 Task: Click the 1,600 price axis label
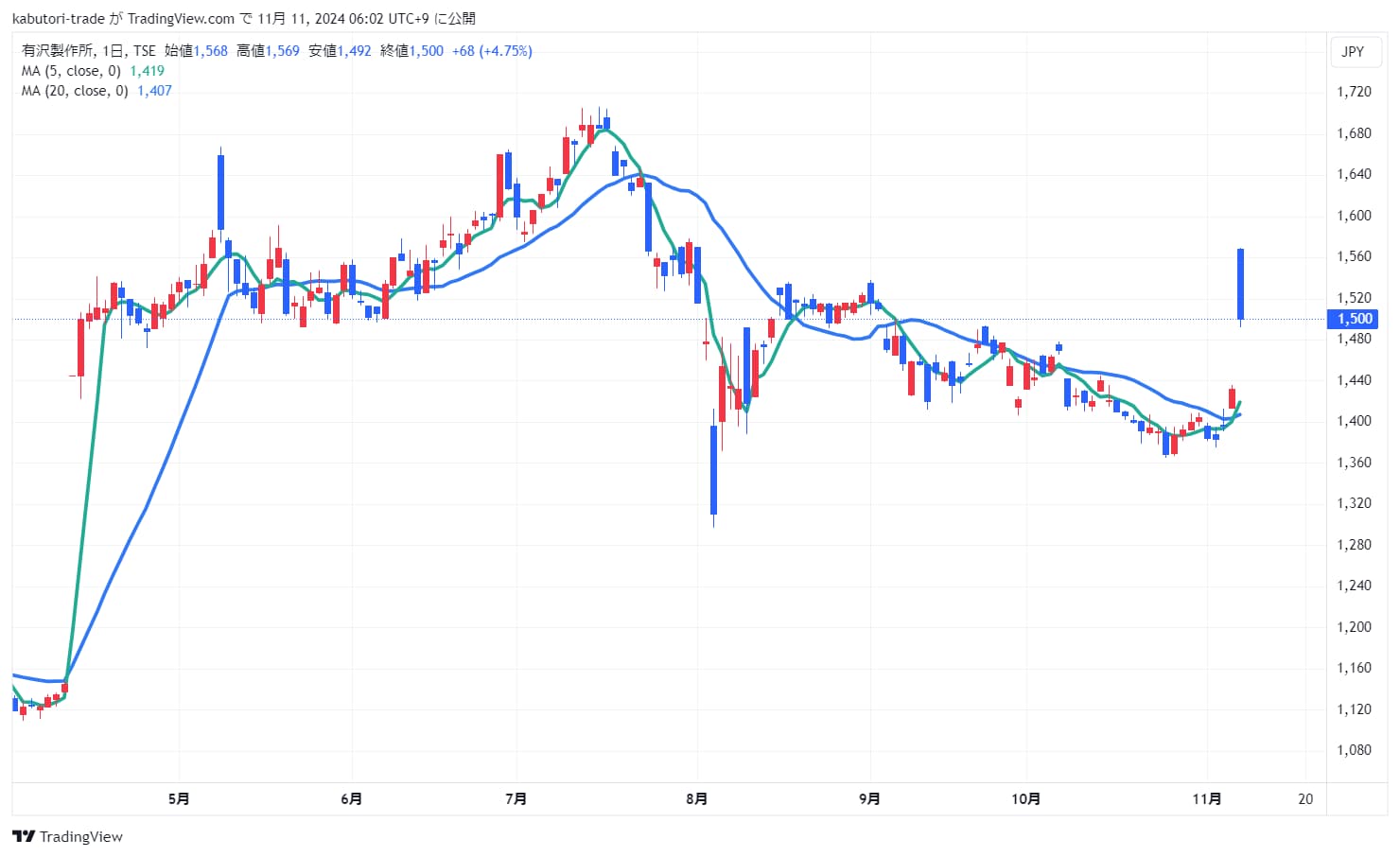click(x=1354, y=216)
